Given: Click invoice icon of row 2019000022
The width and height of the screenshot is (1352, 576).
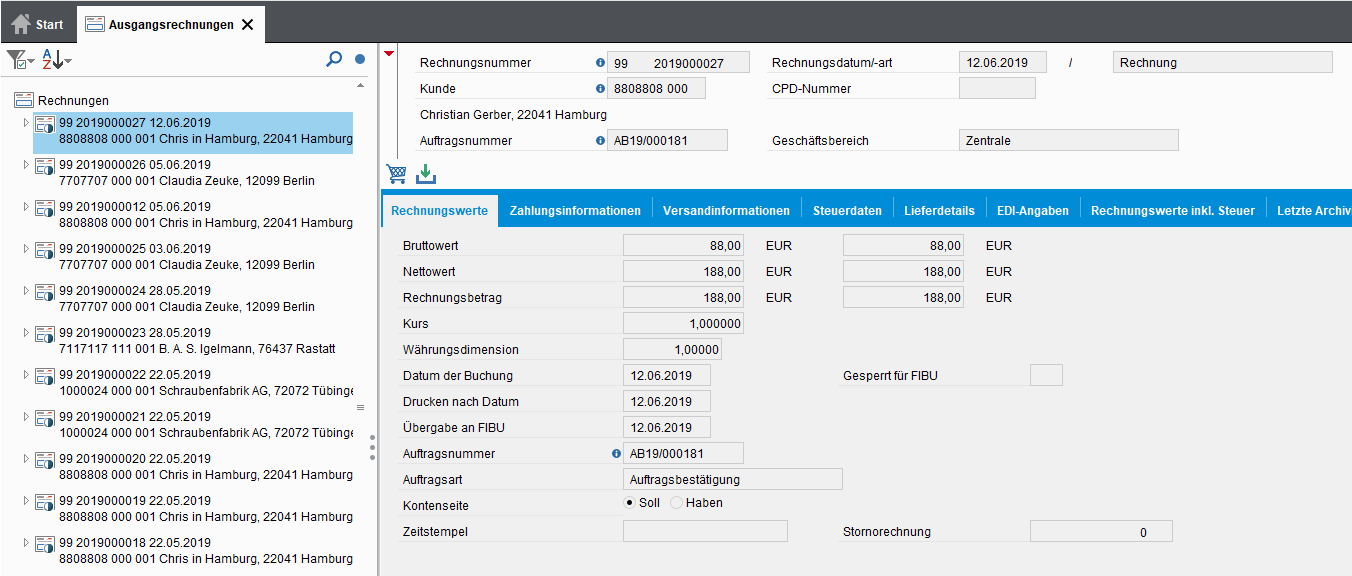Looking at the screenshot, I should pyautogui.click(x=45, y=376).
